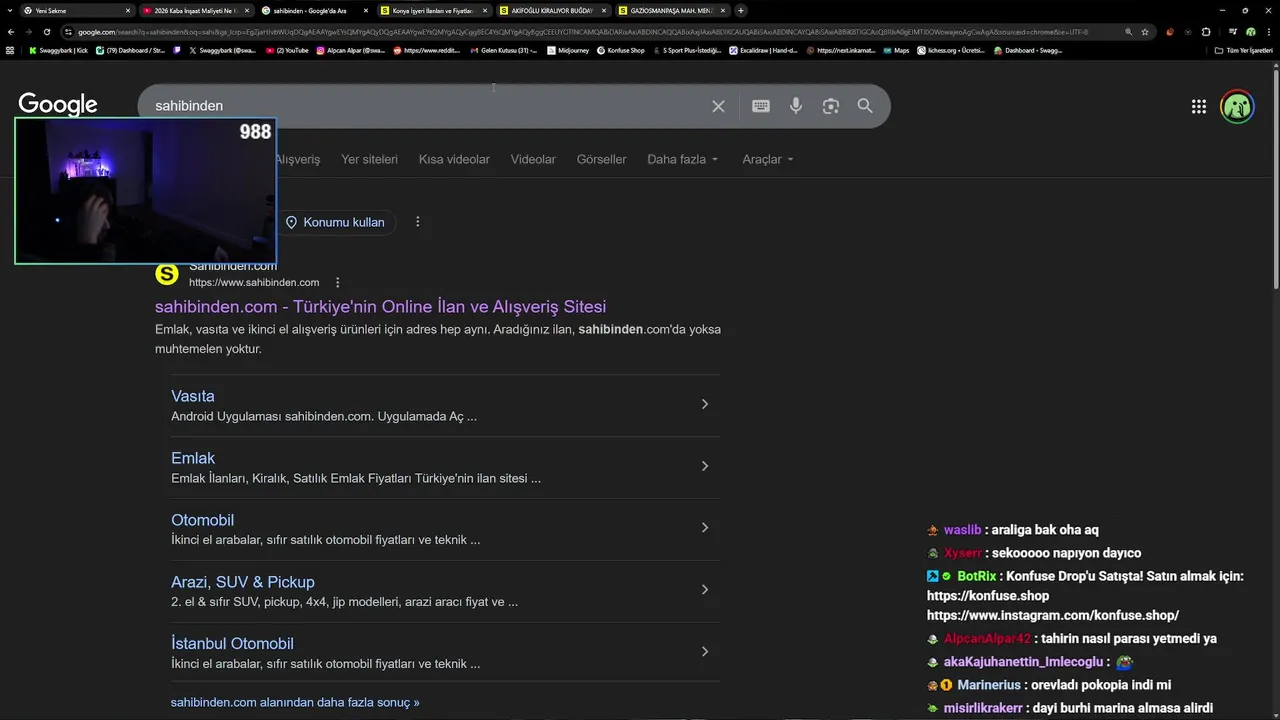Switch to the AKİFOĞLU KİRALIYOR browser tab
Screen dimensions: 1280x720
click(x=553, y=10)
